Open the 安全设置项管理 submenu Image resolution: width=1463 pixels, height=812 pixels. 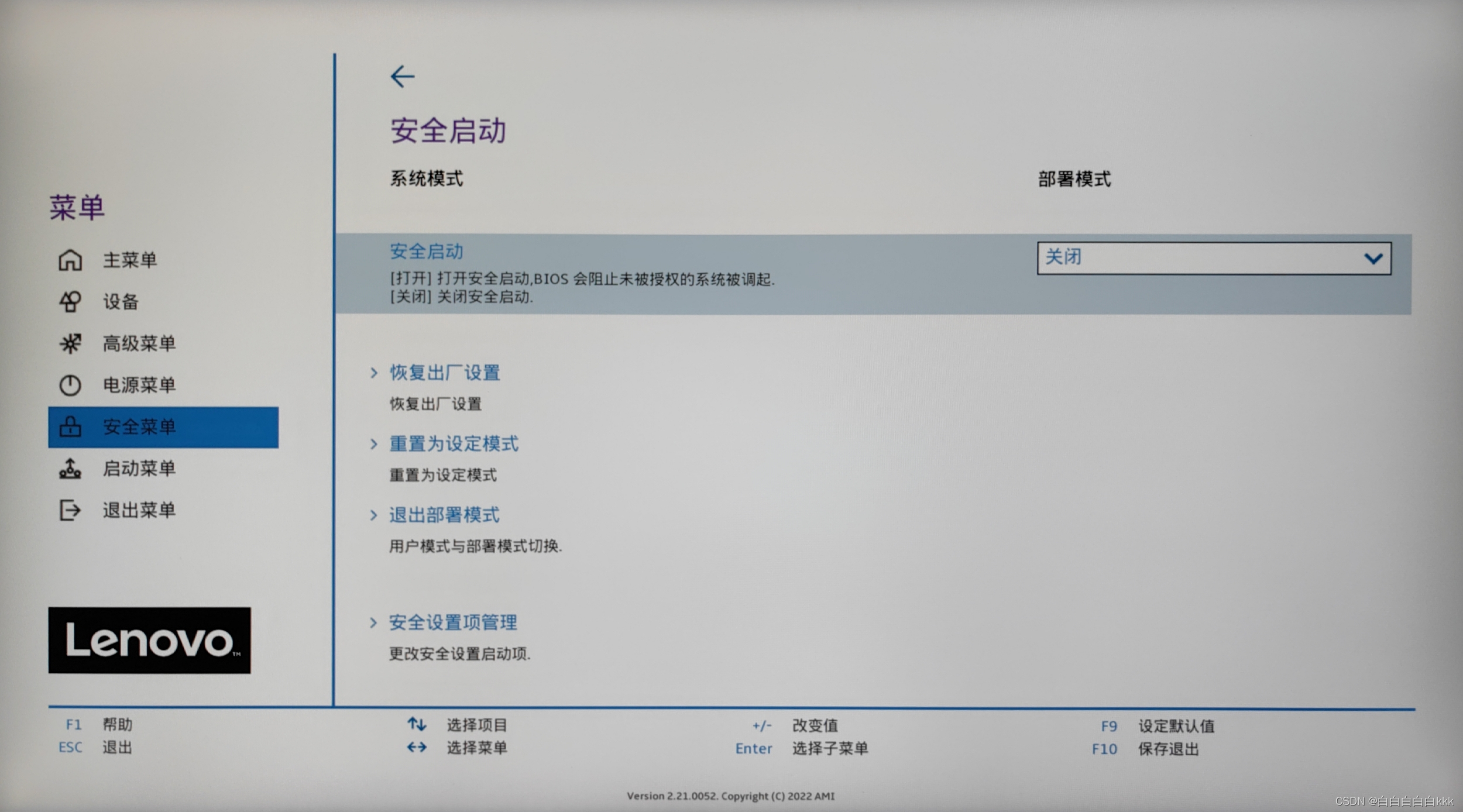[x=452, y=622]
